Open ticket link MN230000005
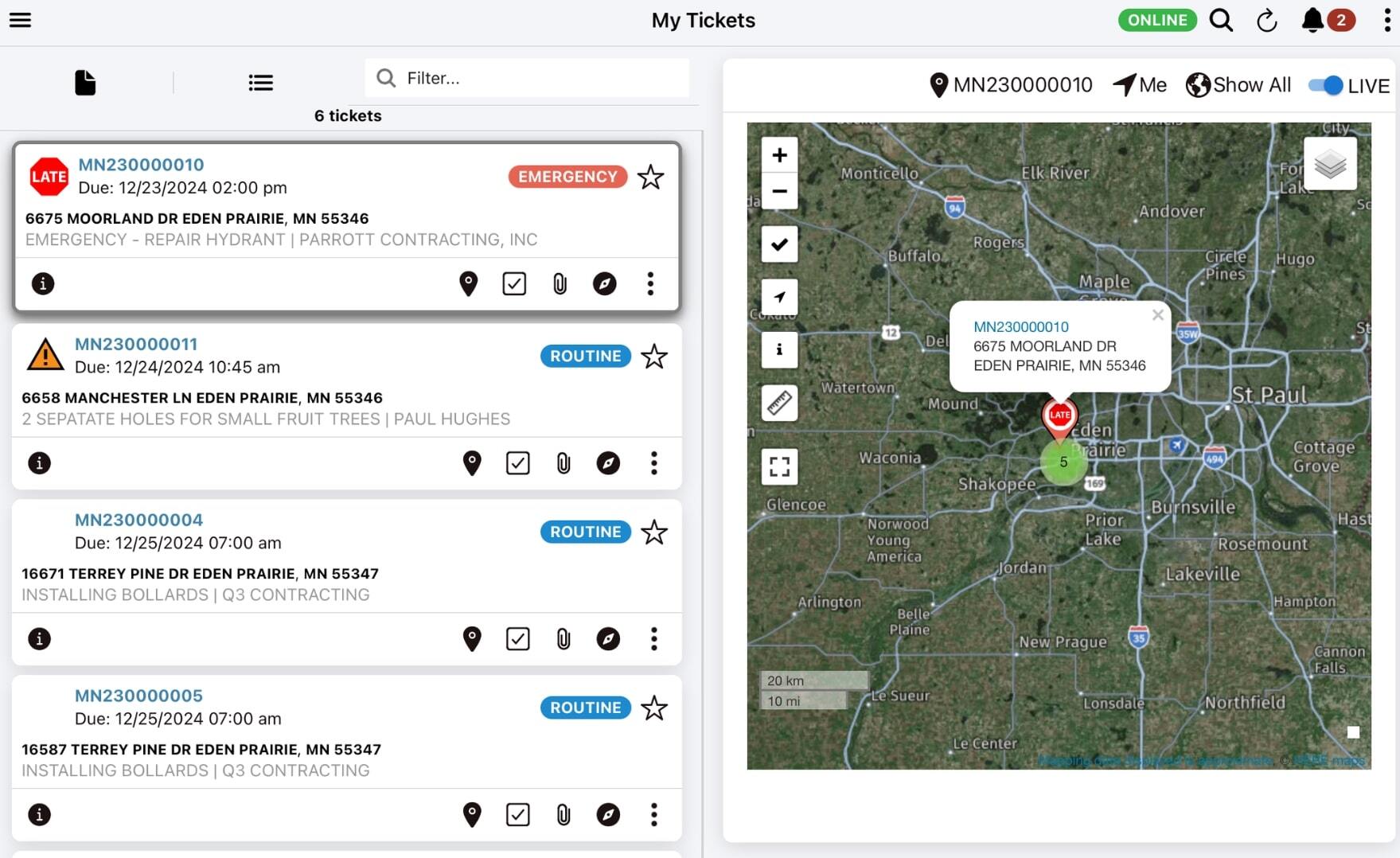 pyautogui.click(x=138, y=696)
